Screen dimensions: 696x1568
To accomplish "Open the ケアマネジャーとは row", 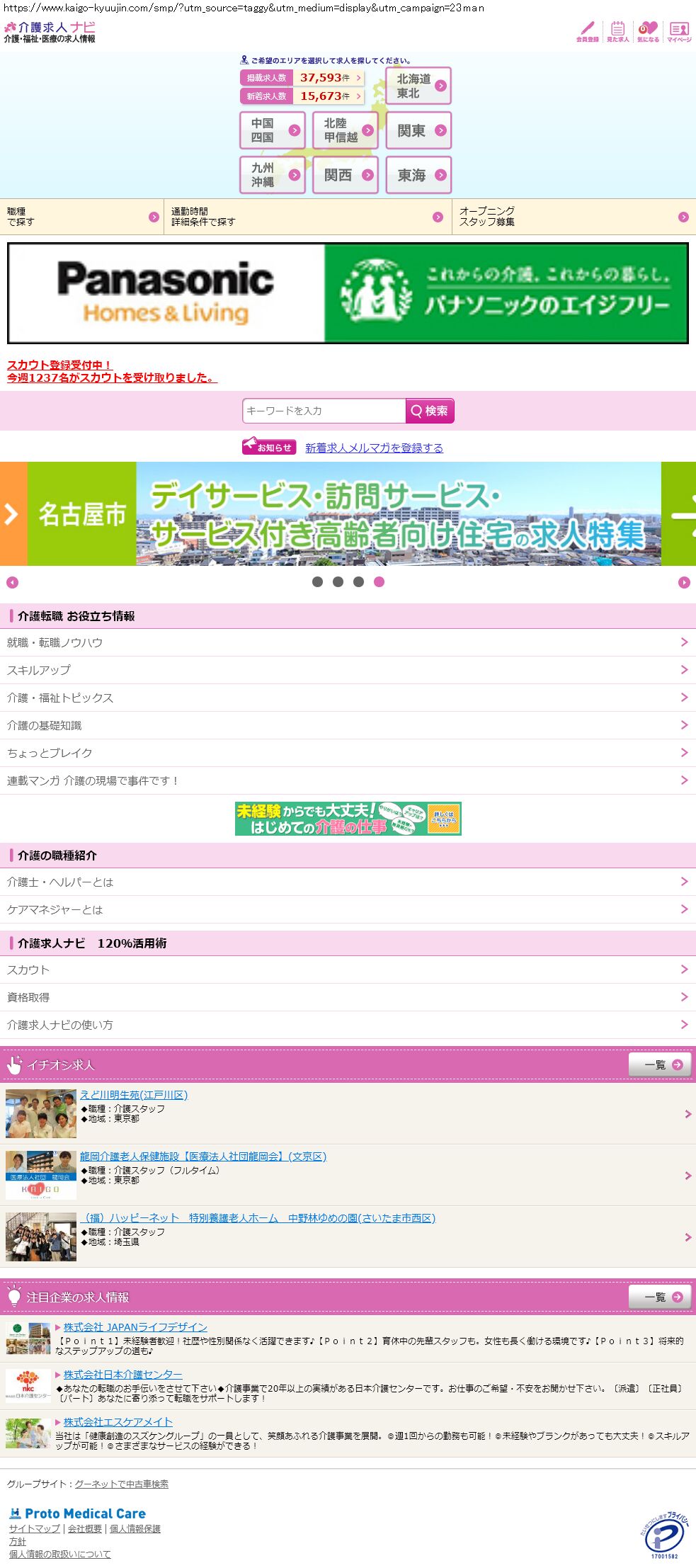I will pos(348,909).
